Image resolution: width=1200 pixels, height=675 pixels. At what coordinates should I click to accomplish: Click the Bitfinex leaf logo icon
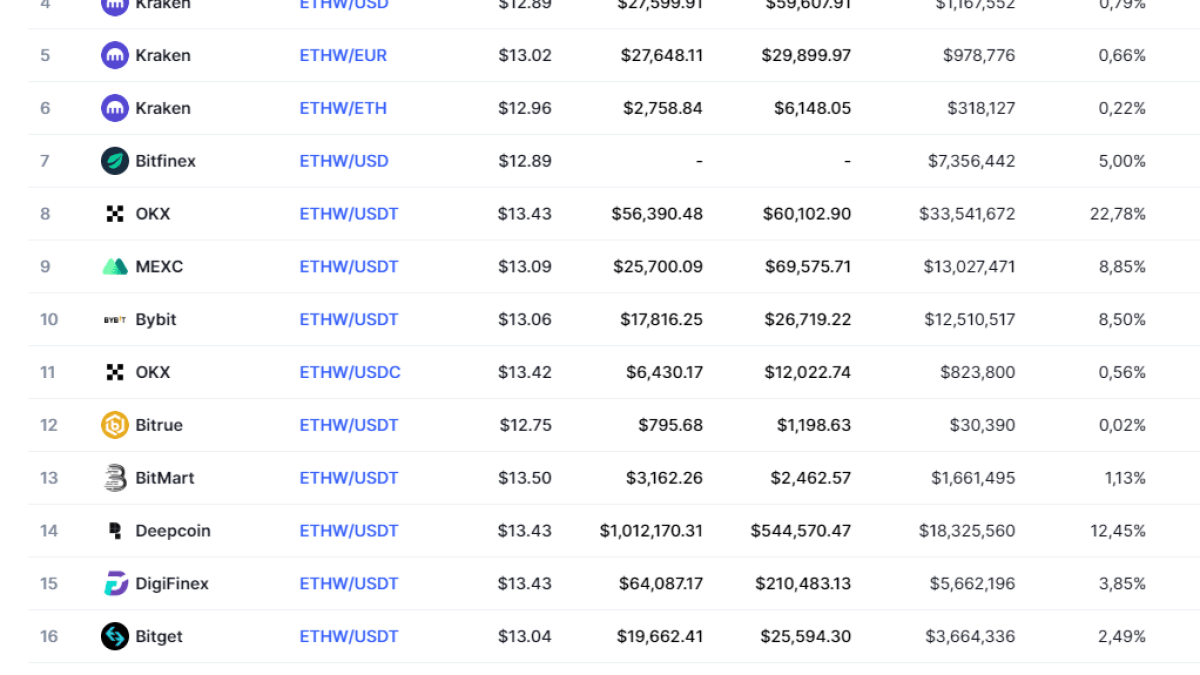[x=115, y=161]
